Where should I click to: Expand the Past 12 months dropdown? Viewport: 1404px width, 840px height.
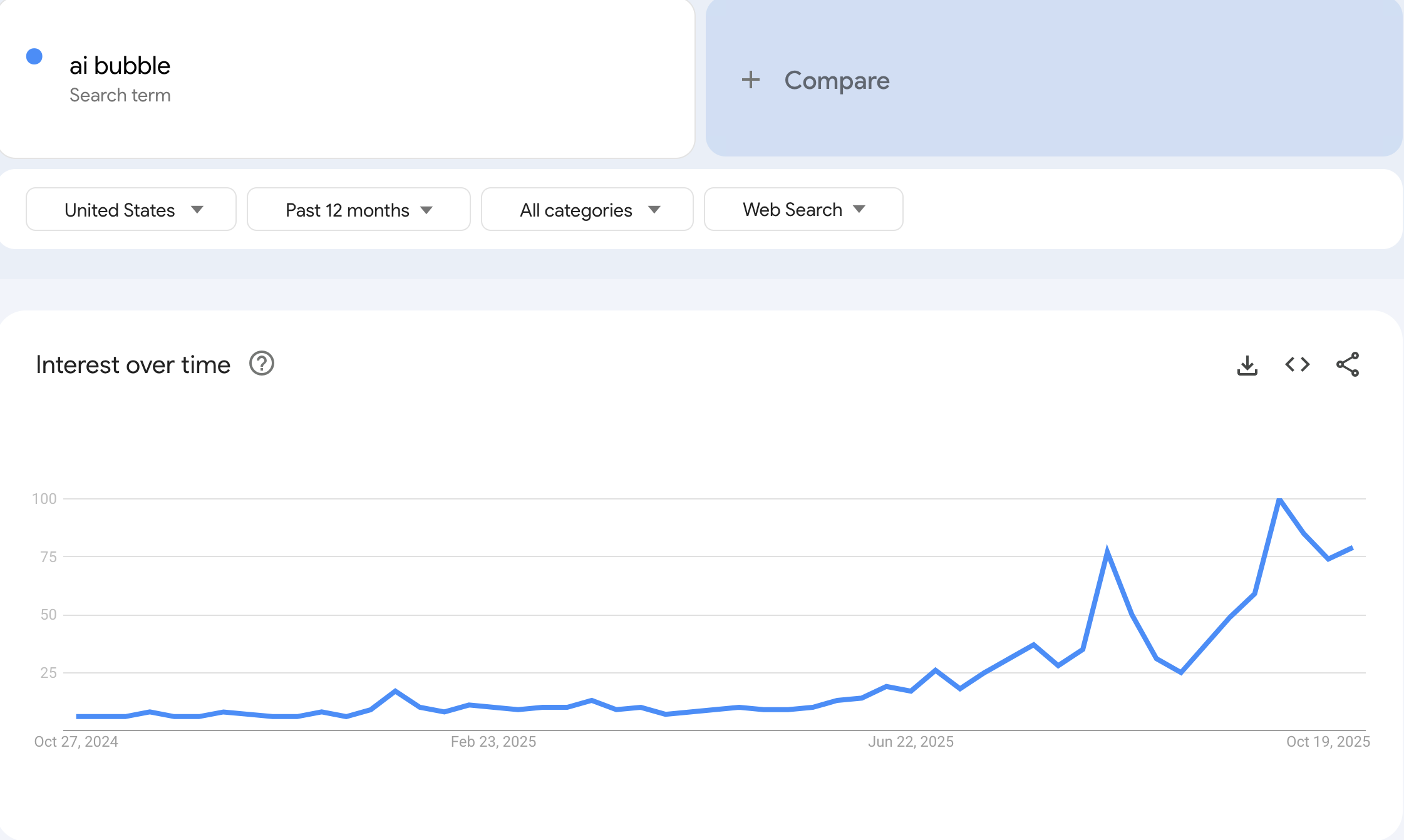tap(358, 210)
